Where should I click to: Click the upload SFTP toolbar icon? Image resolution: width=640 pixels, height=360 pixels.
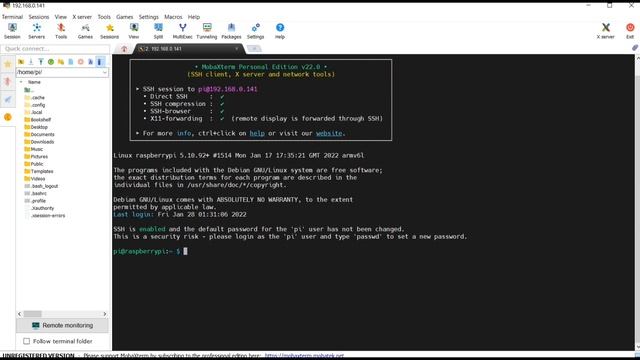pyautogui.click(x=41, y=62)
